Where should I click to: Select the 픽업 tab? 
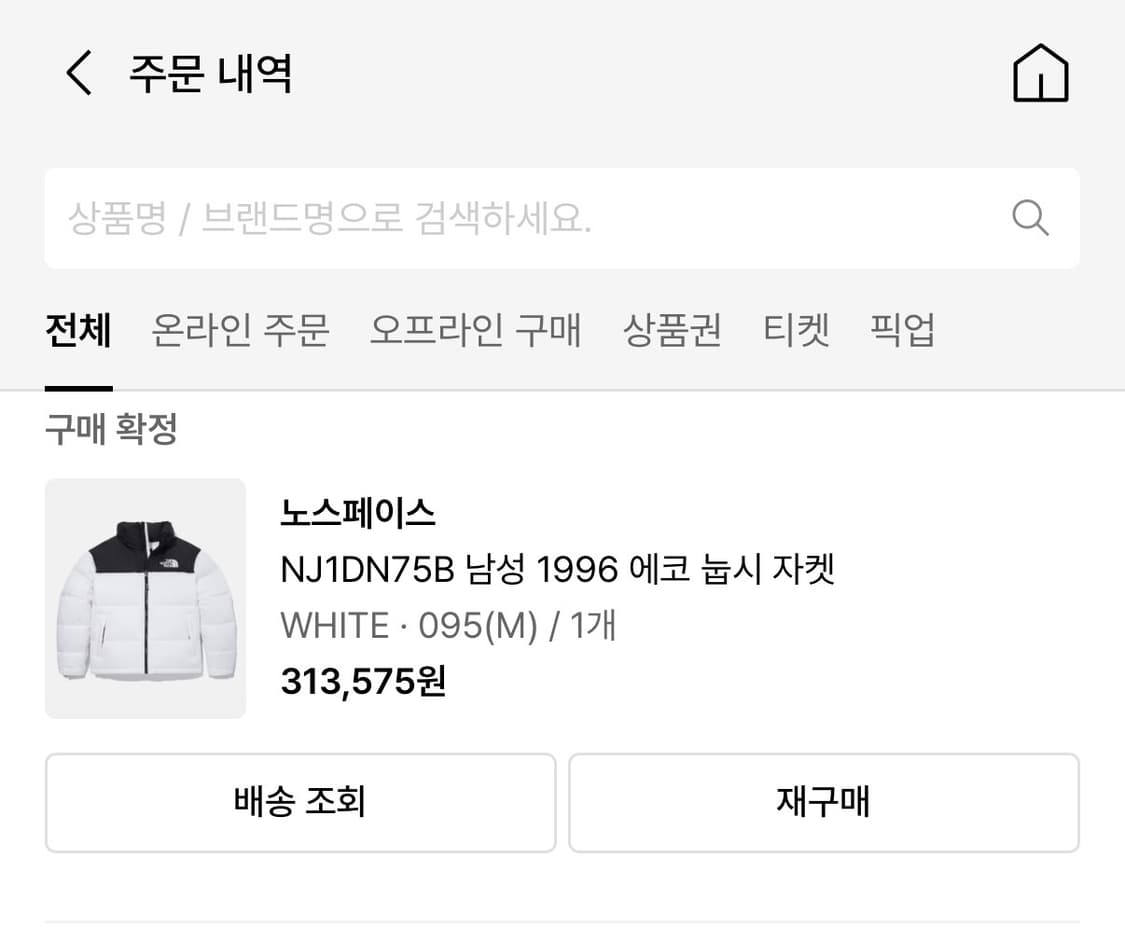(x=903, y=331)
